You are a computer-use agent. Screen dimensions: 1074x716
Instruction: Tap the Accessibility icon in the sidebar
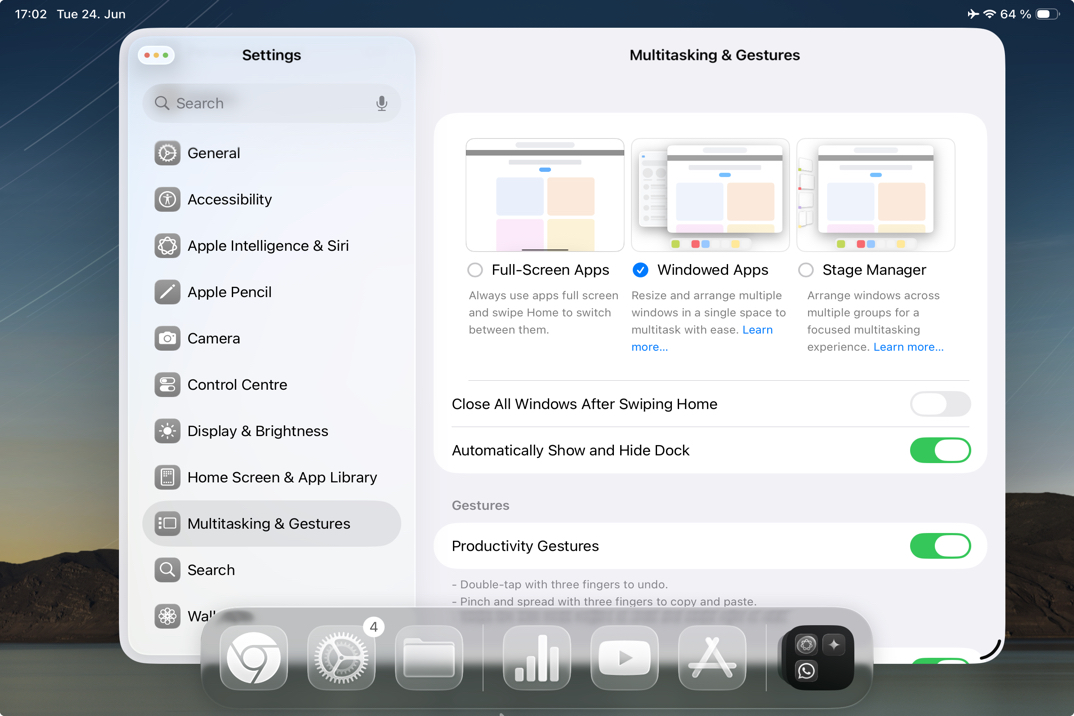pos(167,199)
